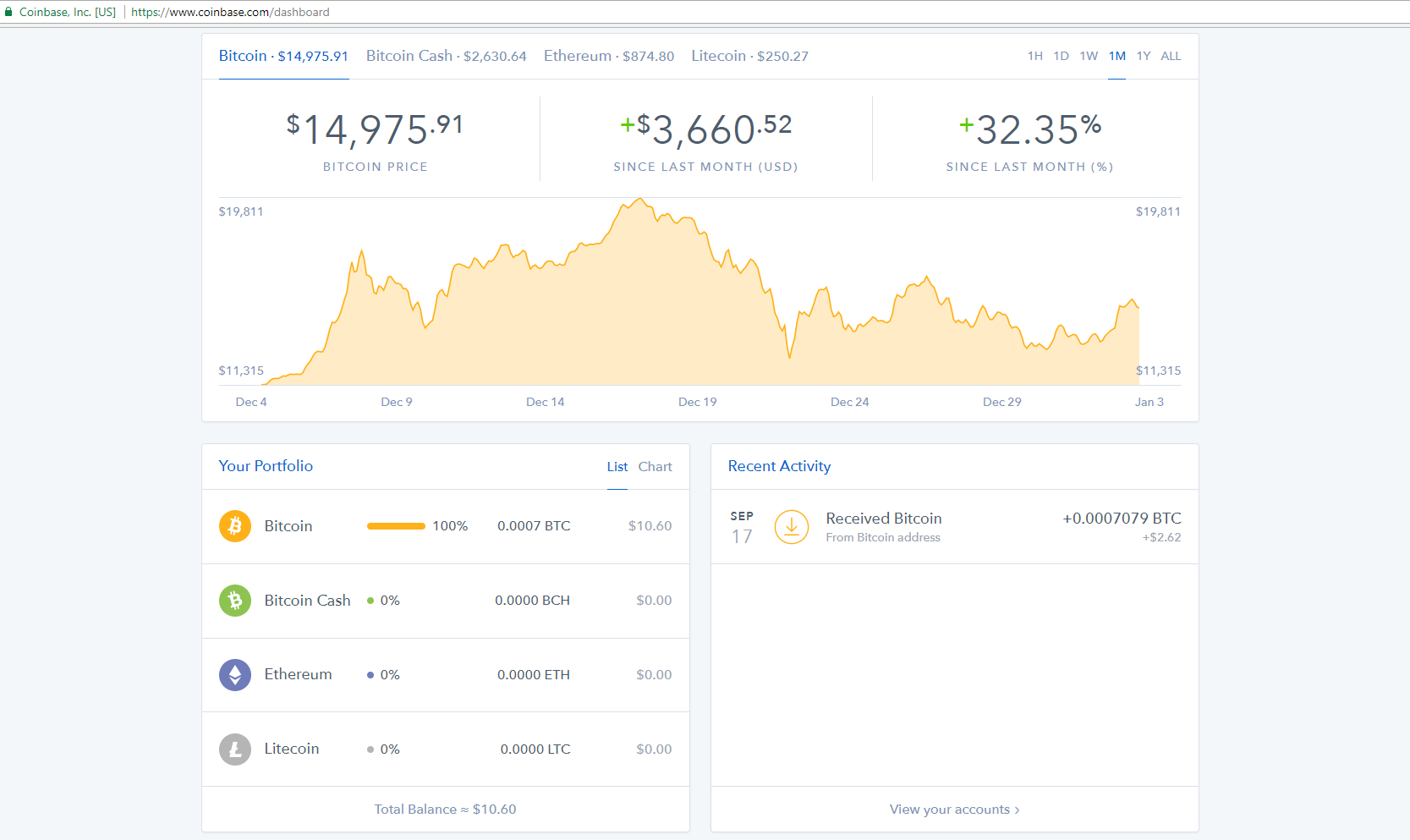Open the Received Bitcoin activity entry
The height and width of the screenshot is (840, 1410).
(x=955, y=527)
